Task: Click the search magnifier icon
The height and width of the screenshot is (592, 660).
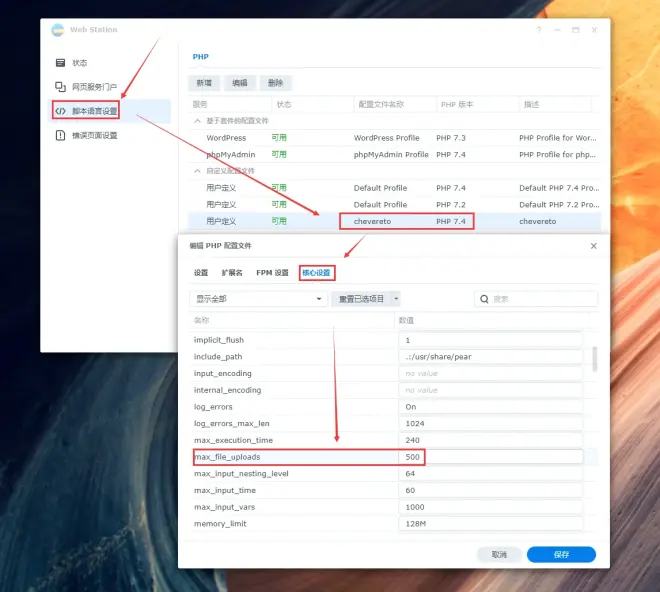Action: pos(484,299)
